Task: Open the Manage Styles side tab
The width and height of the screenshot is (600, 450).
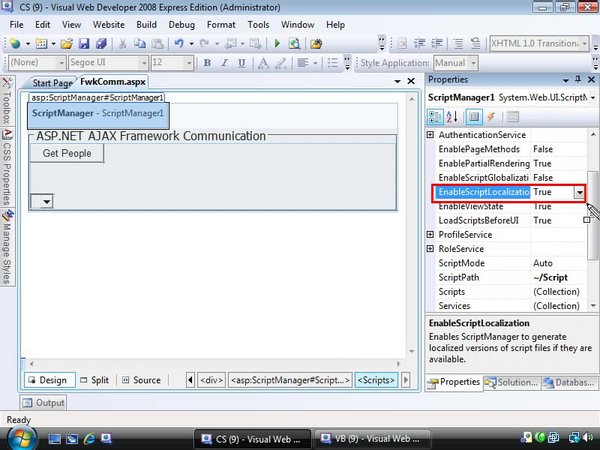Action: click(x=7, y=247)
